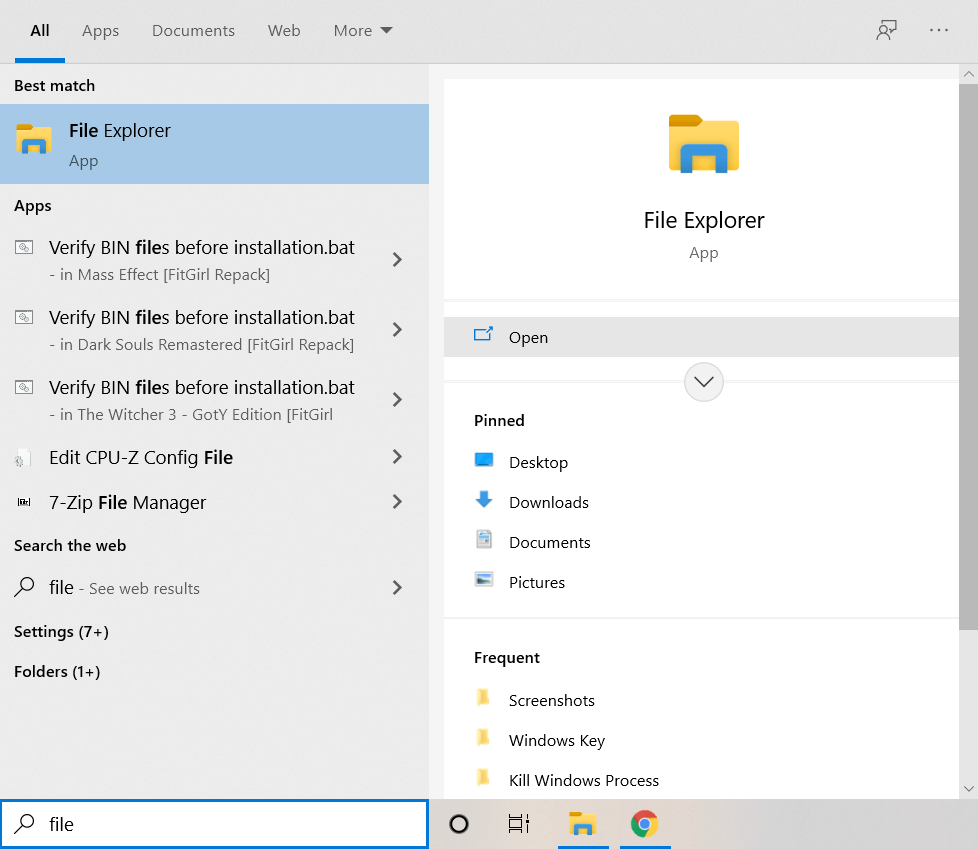Click Open to launch File Explorer
The height and width of the screenshot is (849, 978).
[x=528, y=337]
